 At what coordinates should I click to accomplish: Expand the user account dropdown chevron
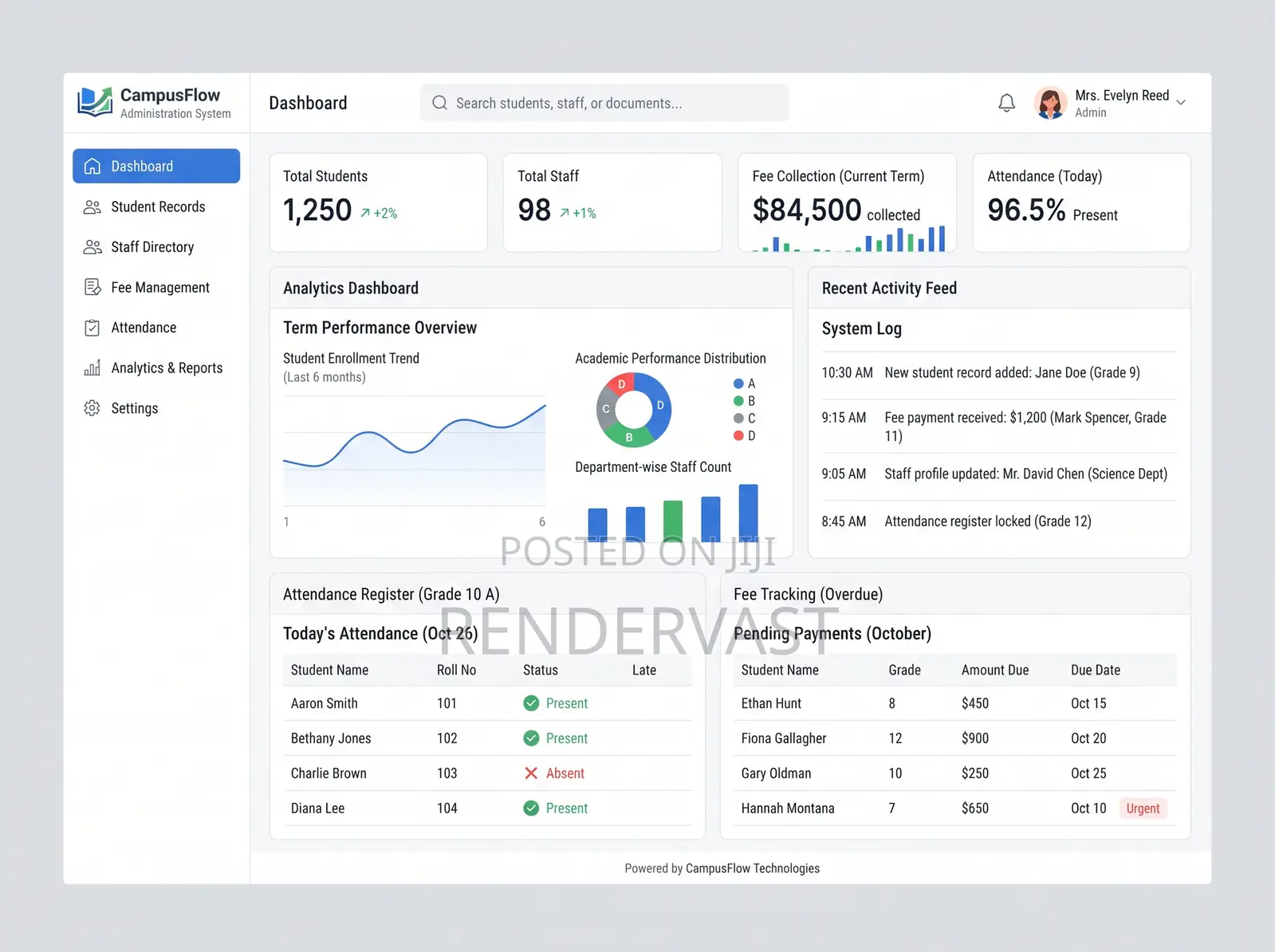(x=1181, y=103)
